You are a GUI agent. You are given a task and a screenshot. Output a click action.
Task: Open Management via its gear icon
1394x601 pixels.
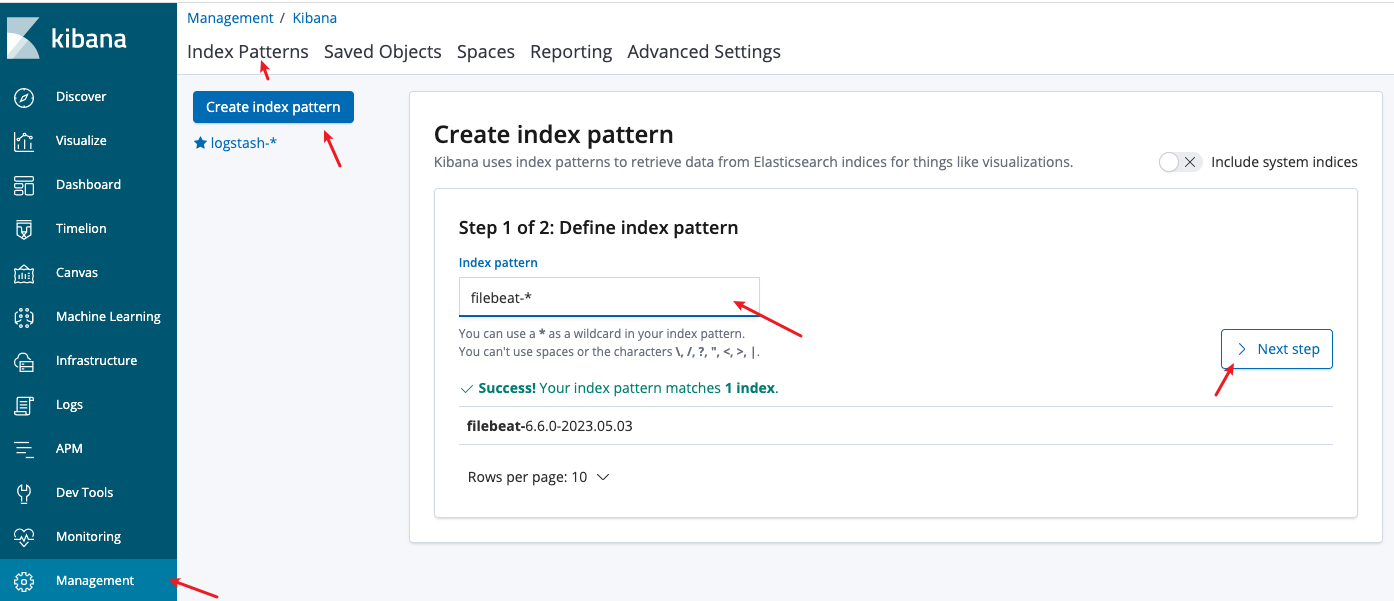tap(24, 581)
